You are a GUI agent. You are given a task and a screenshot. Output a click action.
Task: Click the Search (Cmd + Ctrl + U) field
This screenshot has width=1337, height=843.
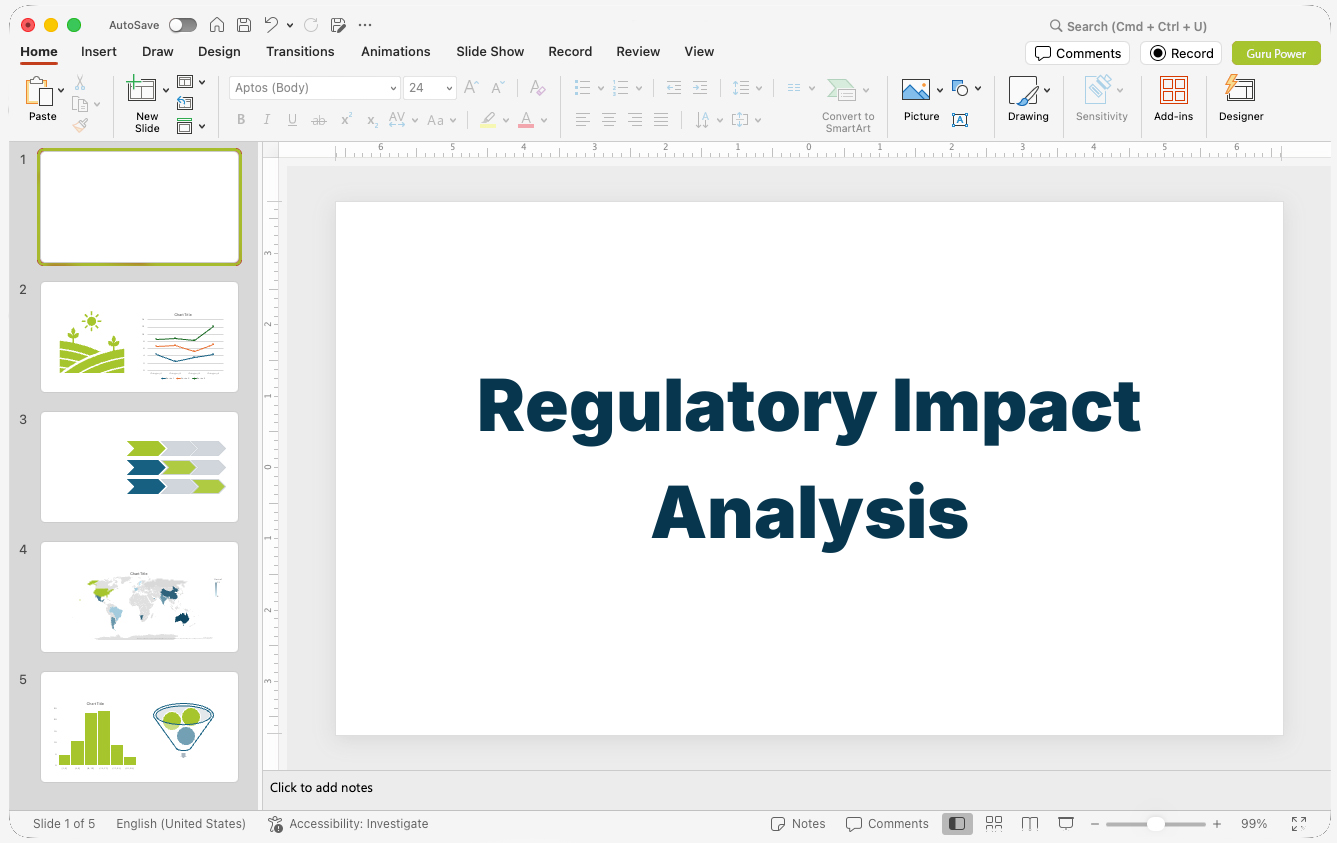[x=1128, y=26]
